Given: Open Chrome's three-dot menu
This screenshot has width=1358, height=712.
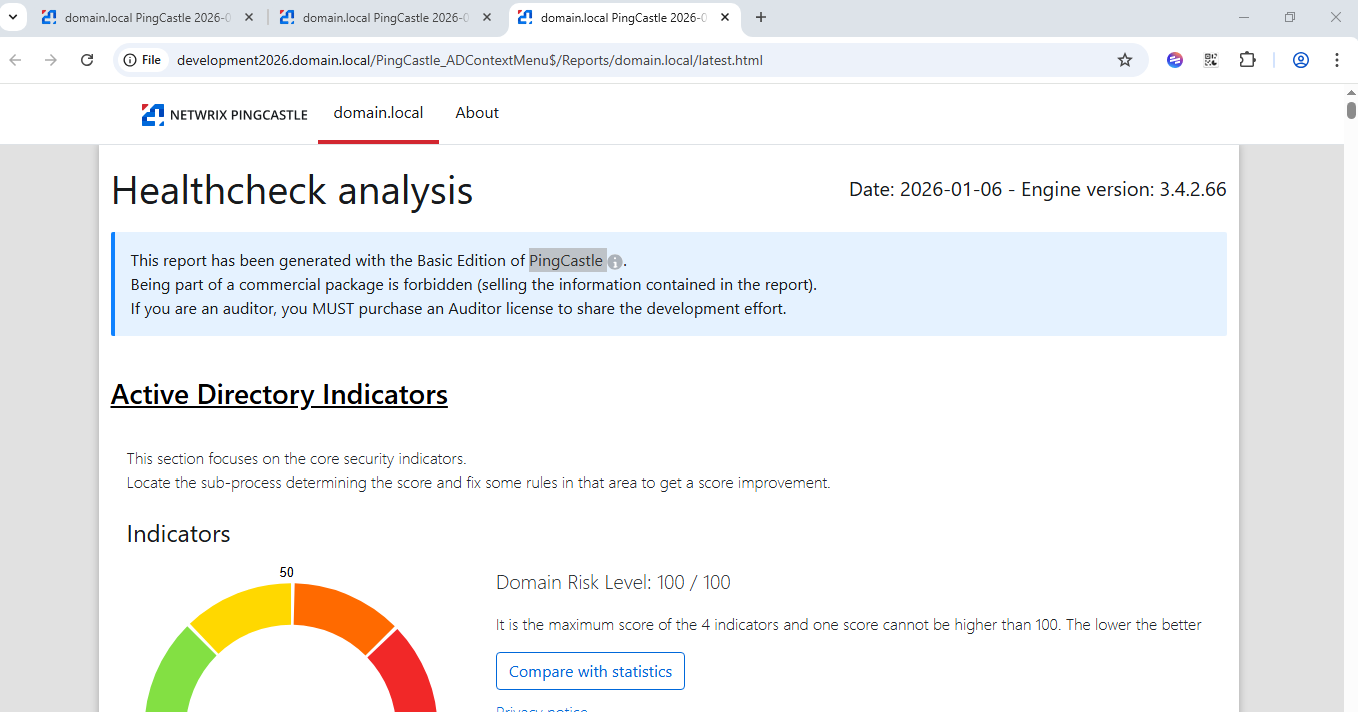Looking at the screenshot, I should pyautogui.click(x=1337, y=60).
